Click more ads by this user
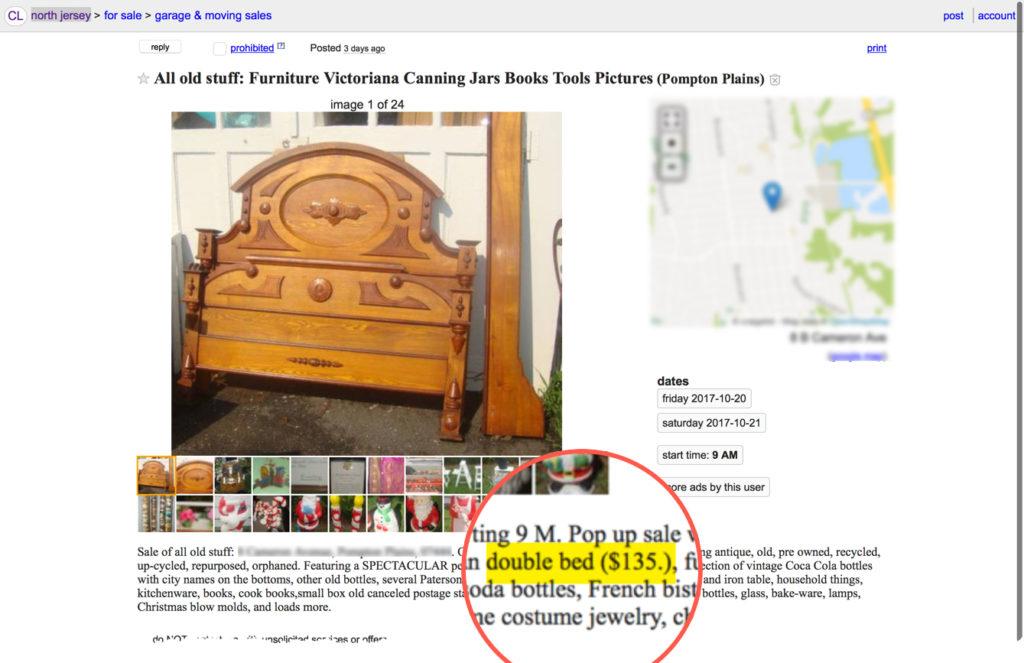Image resolution: width=1024 pixels, height=663 pixels. 714,487
